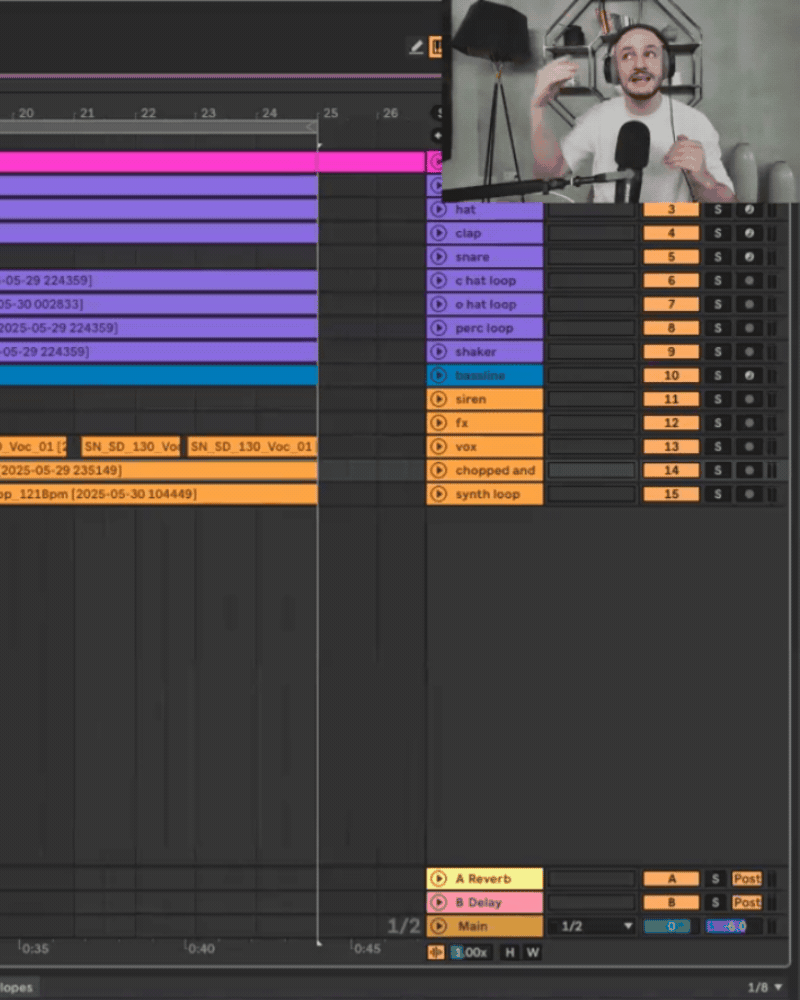Arm the bassline track record button
Viewport: 800px width, 1000px height.
pyautogui.click(x=750, y=376)
